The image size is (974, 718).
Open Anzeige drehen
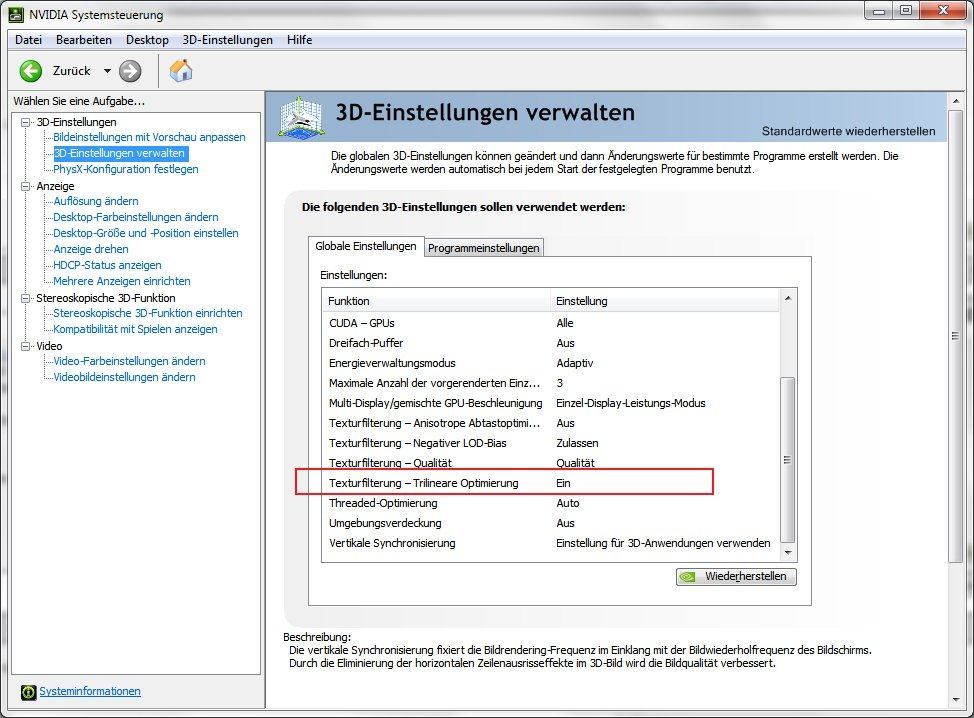91,249
